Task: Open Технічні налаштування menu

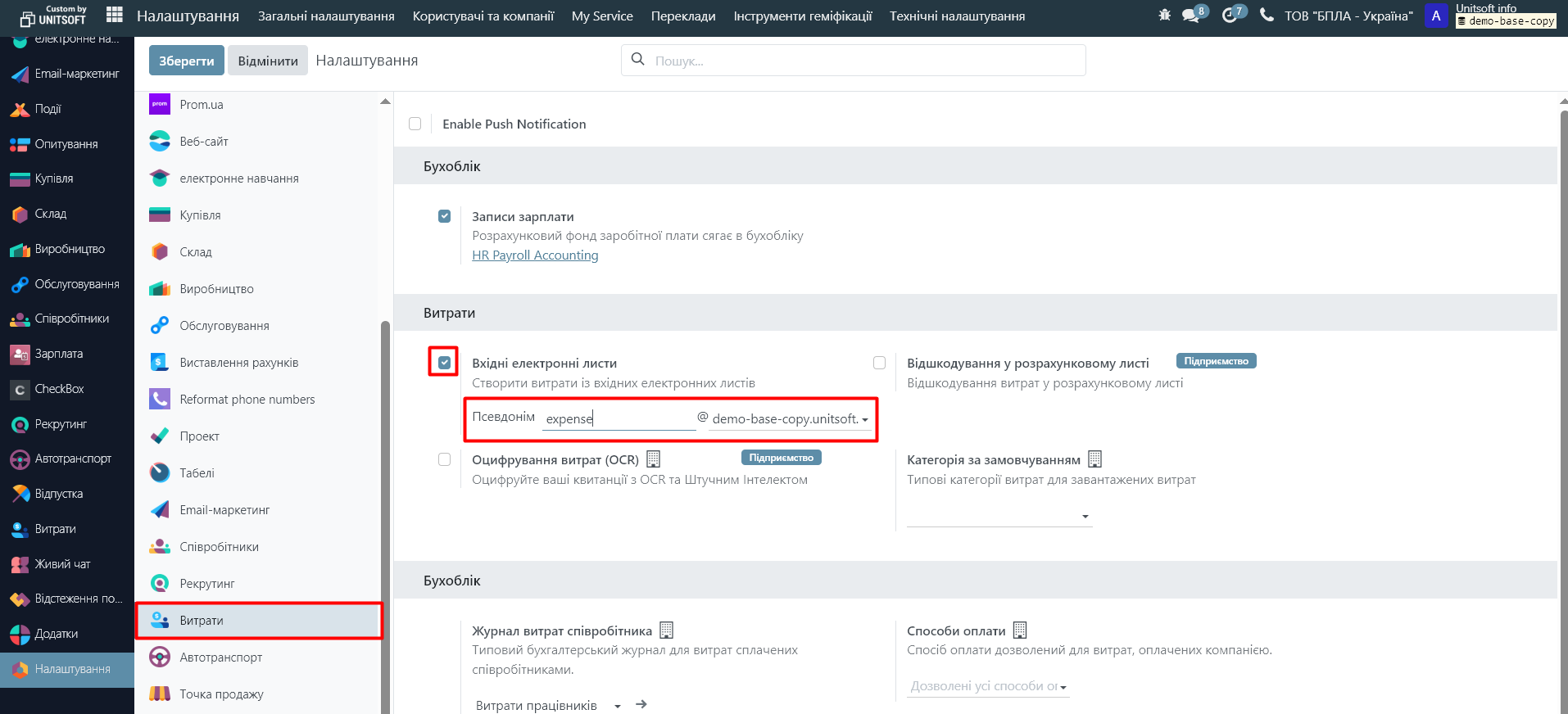Action: [x=957, y=16]
